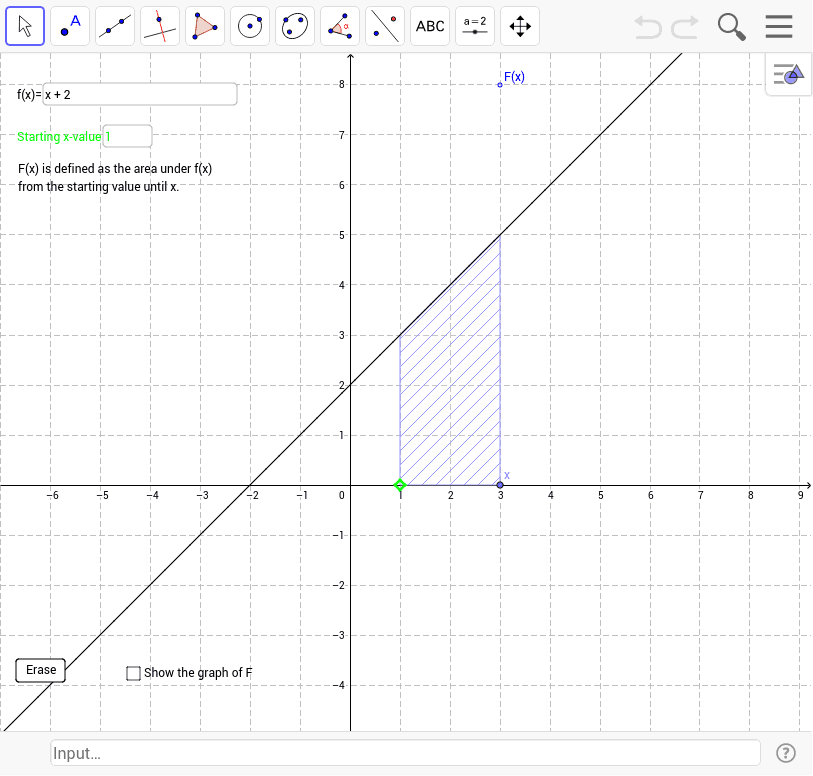Click the Erase button
Screen dimensions: 813x776
tap(40, 670)
